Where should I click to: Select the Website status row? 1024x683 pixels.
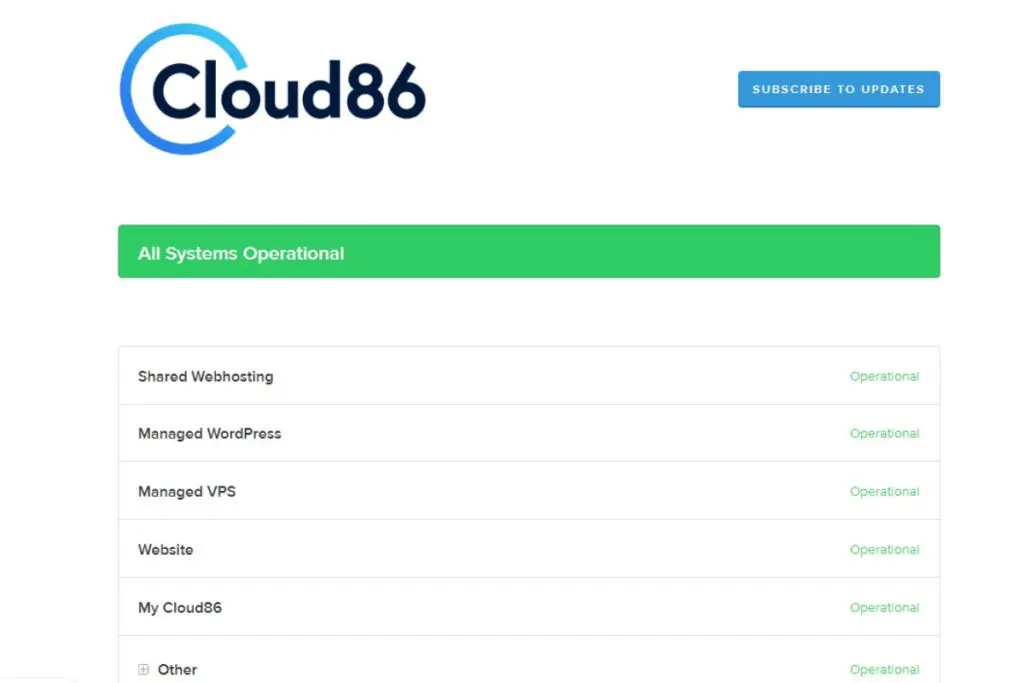coord(166,549)
